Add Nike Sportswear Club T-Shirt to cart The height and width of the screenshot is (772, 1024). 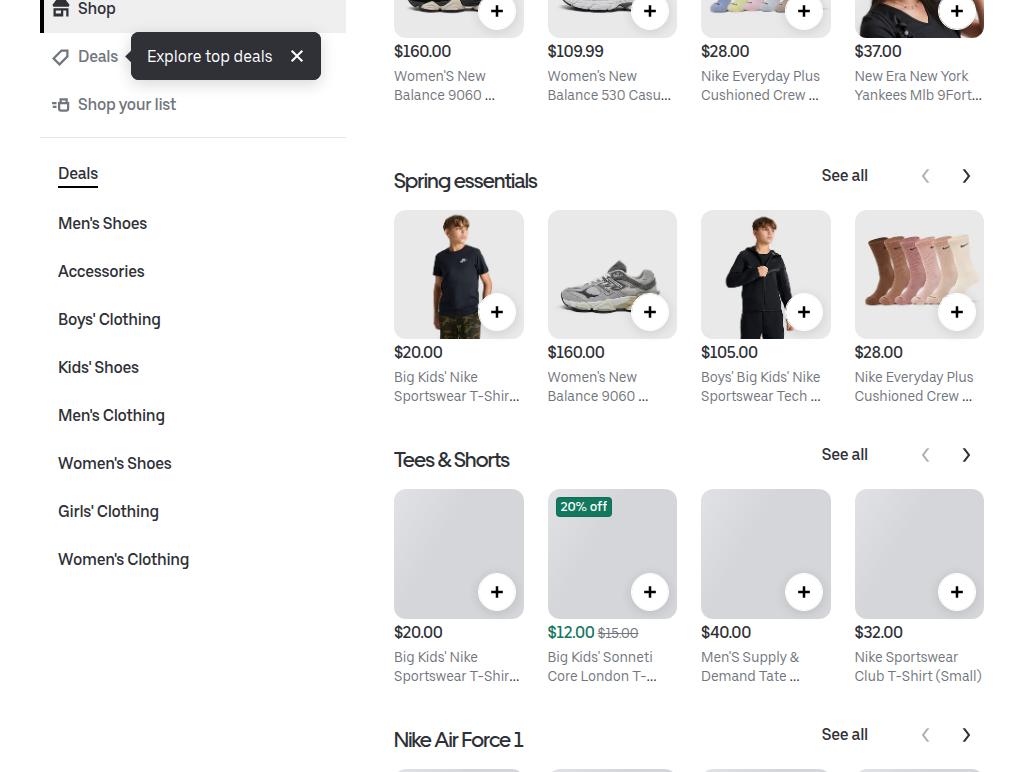click(x=957, y=592)
